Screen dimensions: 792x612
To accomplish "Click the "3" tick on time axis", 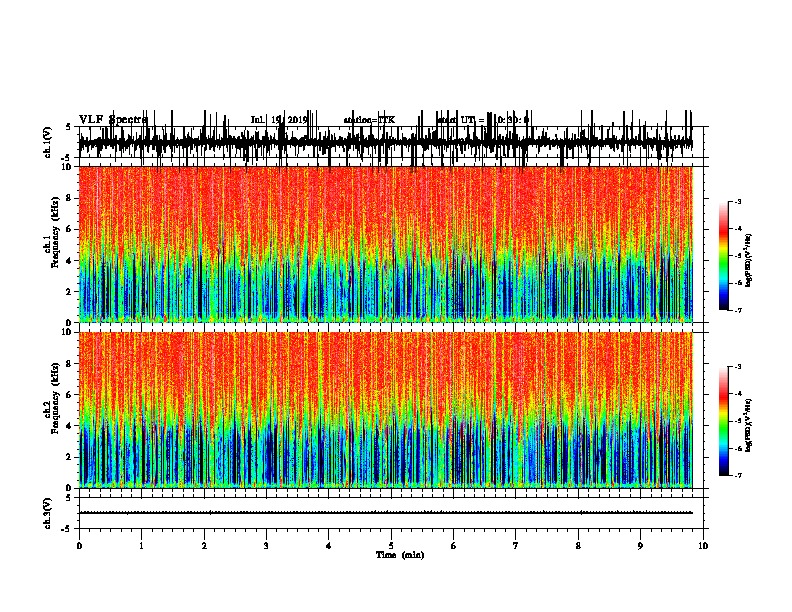I will pos(266,545).
